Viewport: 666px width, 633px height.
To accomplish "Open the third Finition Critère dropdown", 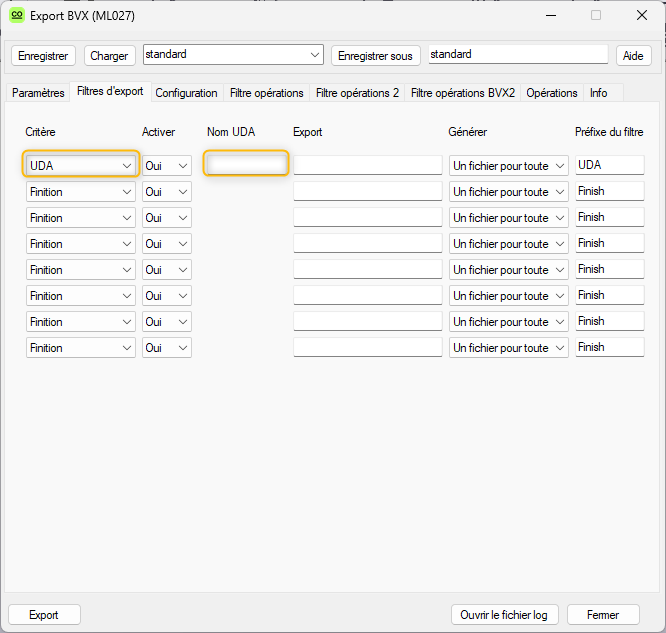I will (81, 244).
